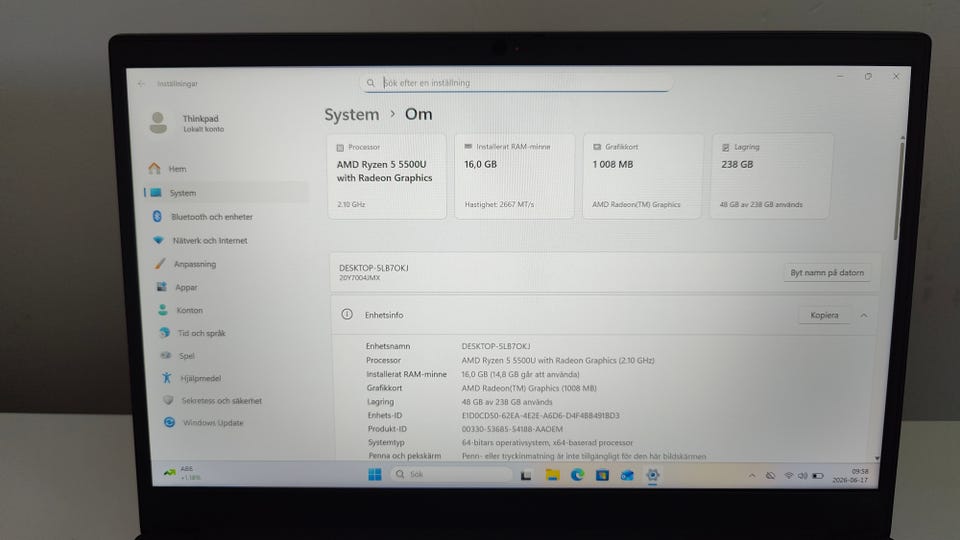
Task: Click the Wi-Fi tray icon
Action: (789, 476)
